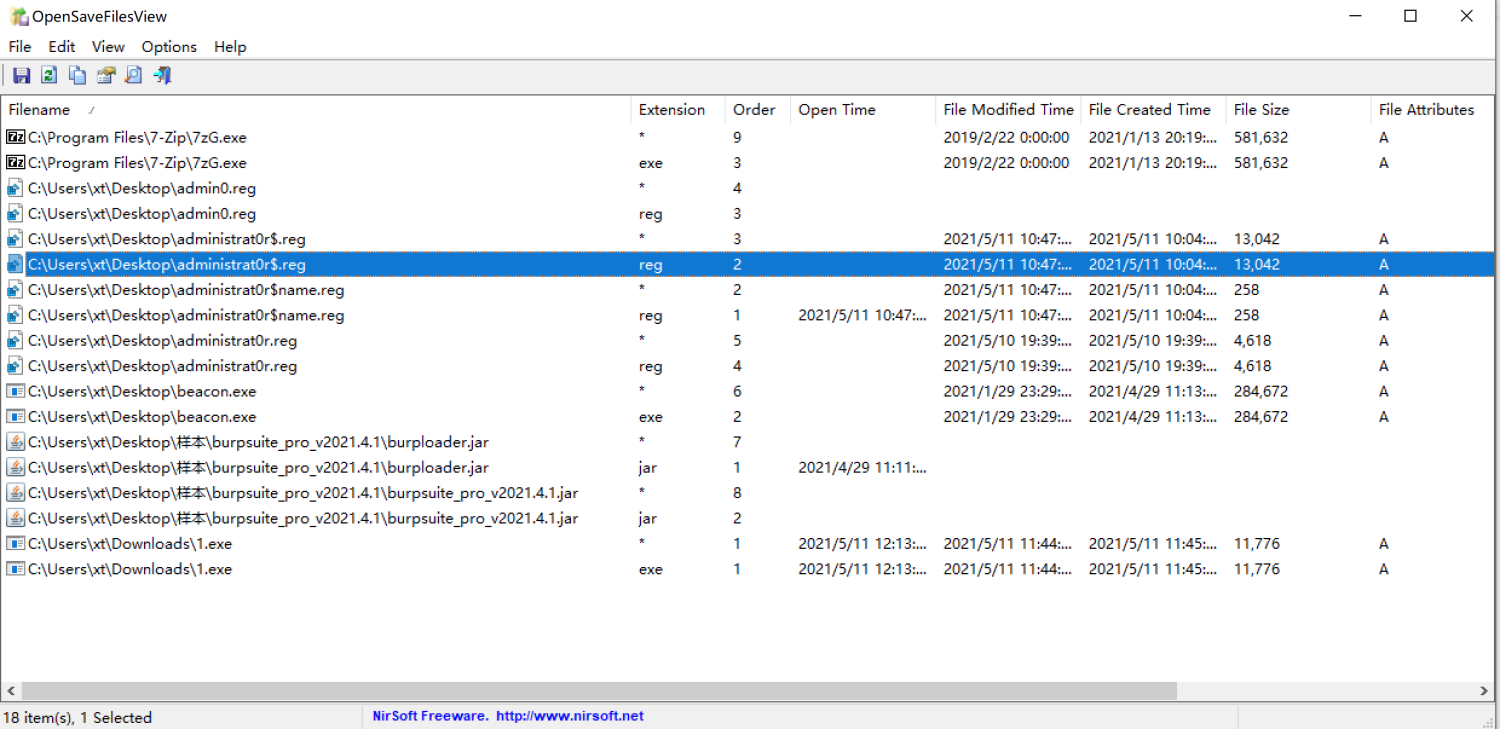Click file icon on administrat0r.reg row with order 5

(x=16, y=340)
